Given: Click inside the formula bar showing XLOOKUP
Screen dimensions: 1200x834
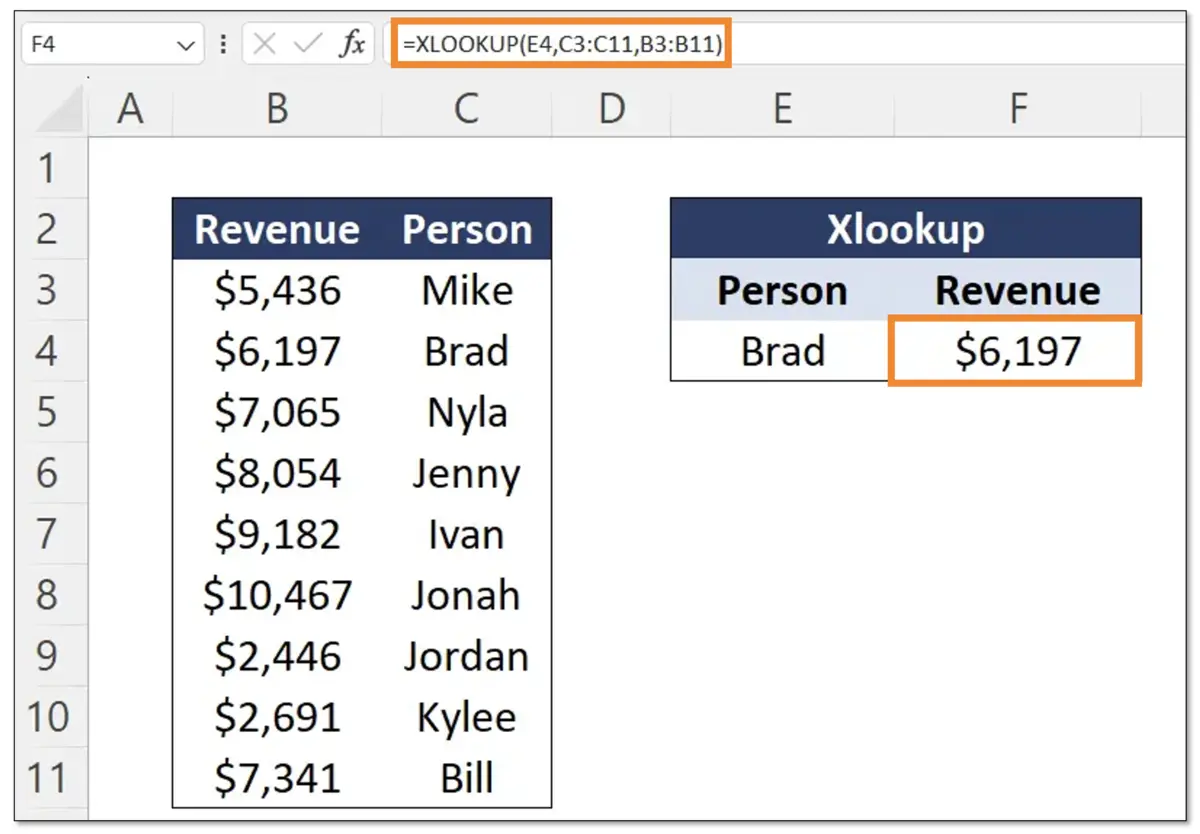Looking at the screenshot, I should point(560,43).
